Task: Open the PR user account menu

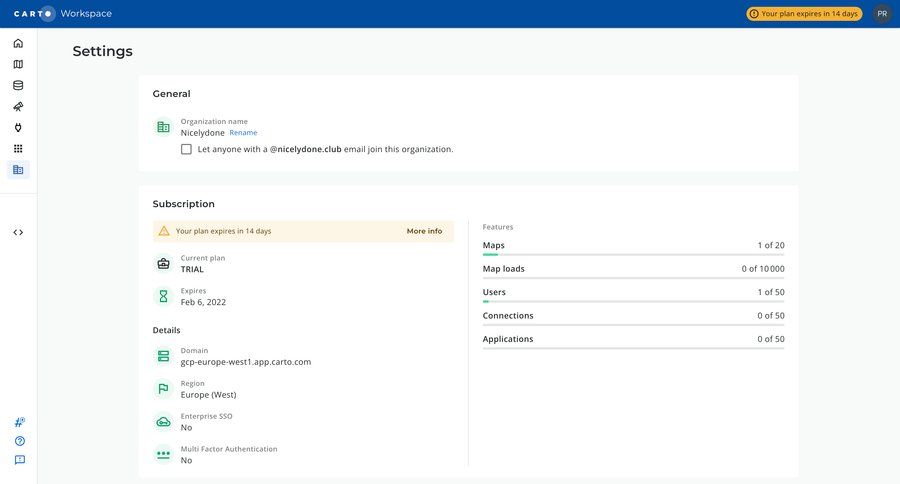Action: point(881,14)
